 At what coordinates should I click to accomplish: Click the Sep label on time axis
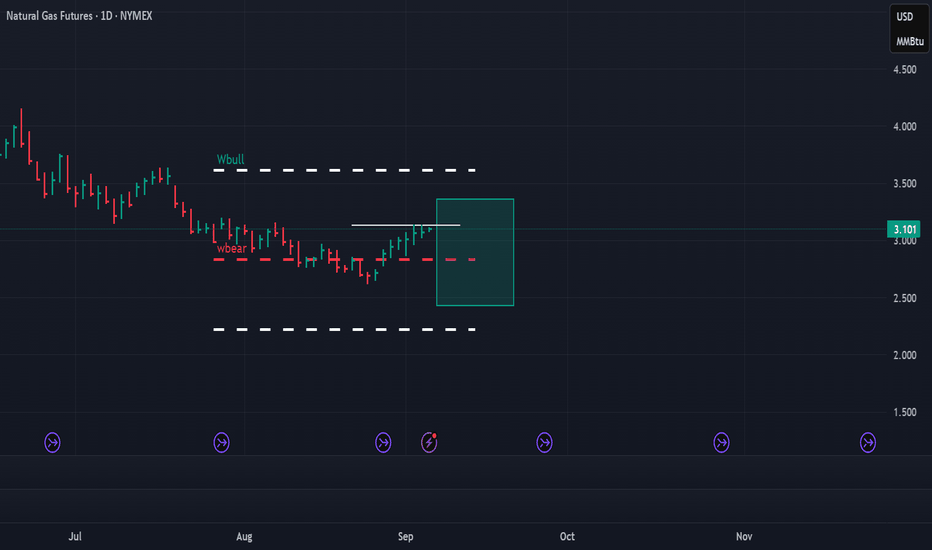(405, 536)
